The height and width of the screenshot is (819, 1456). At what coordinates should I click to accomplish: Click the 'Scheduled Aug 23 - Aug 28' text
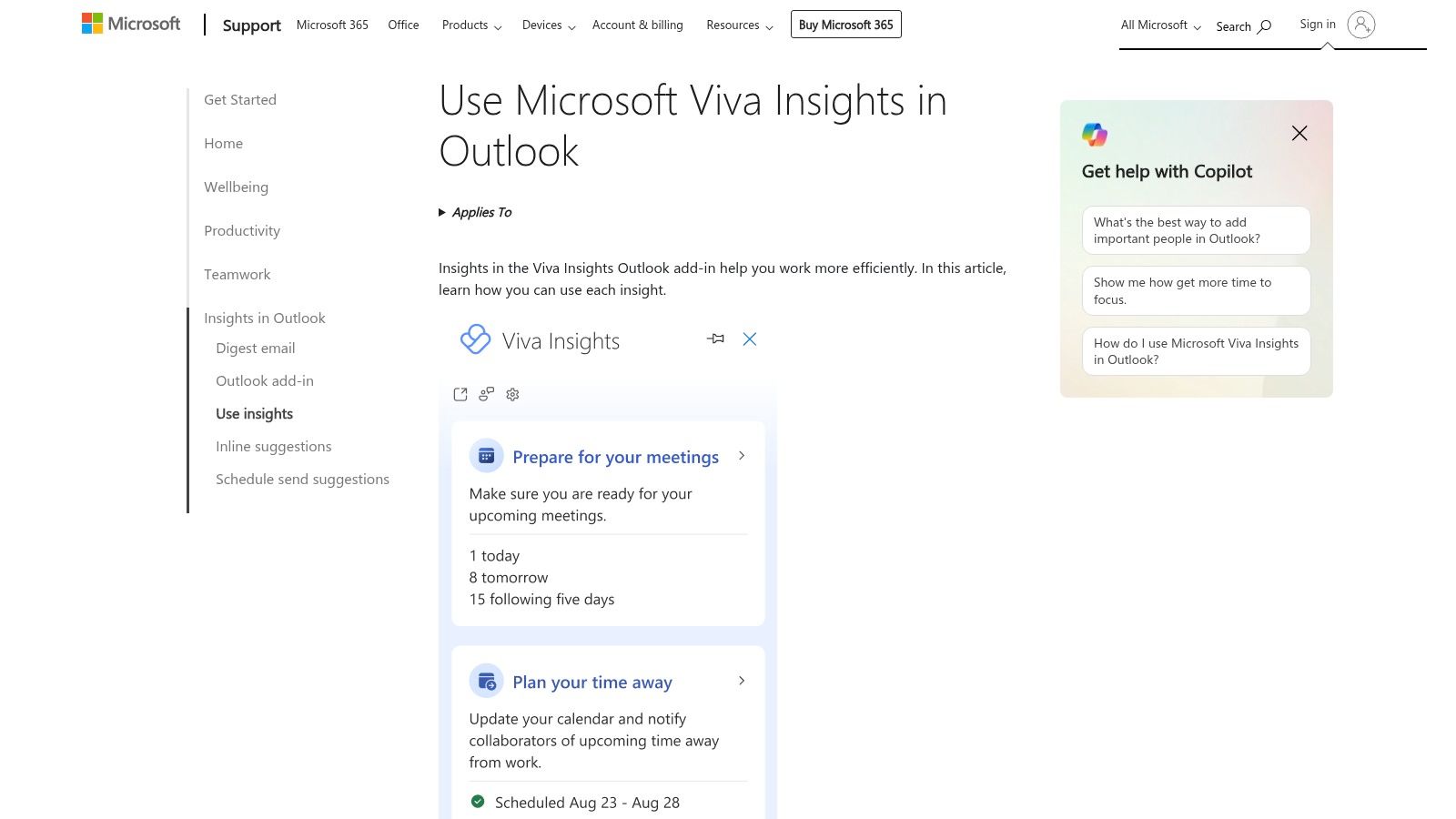pos(587,803)
